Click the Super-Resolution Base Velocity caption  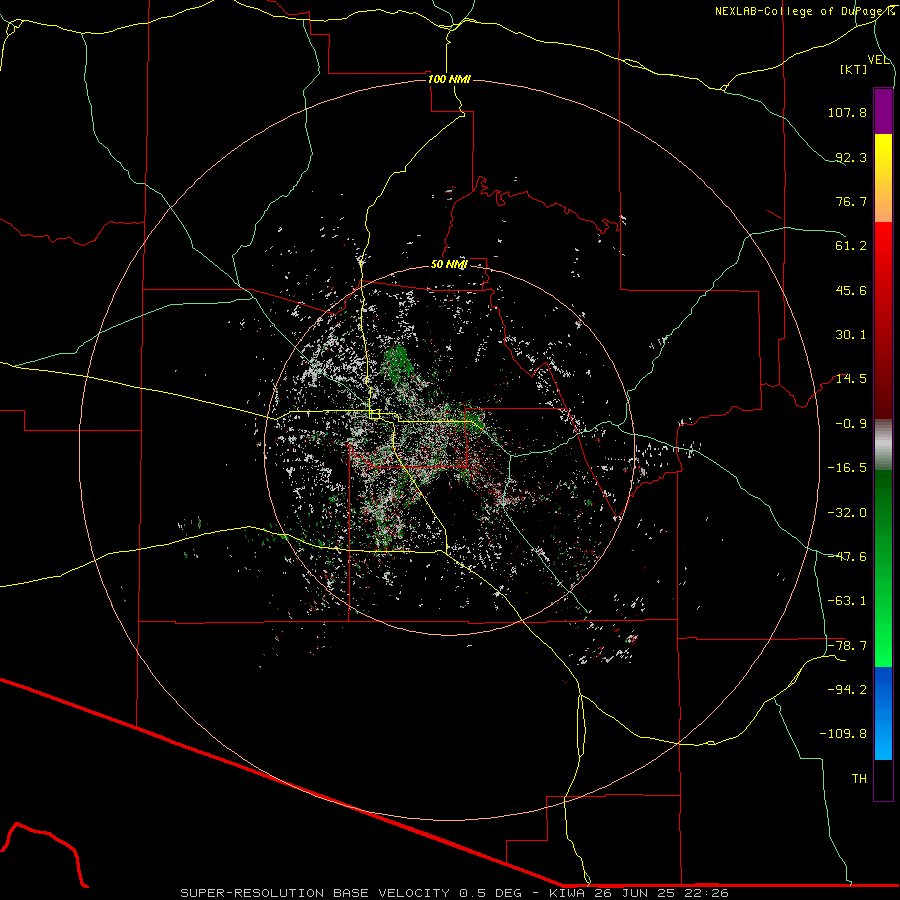(455, 893)
